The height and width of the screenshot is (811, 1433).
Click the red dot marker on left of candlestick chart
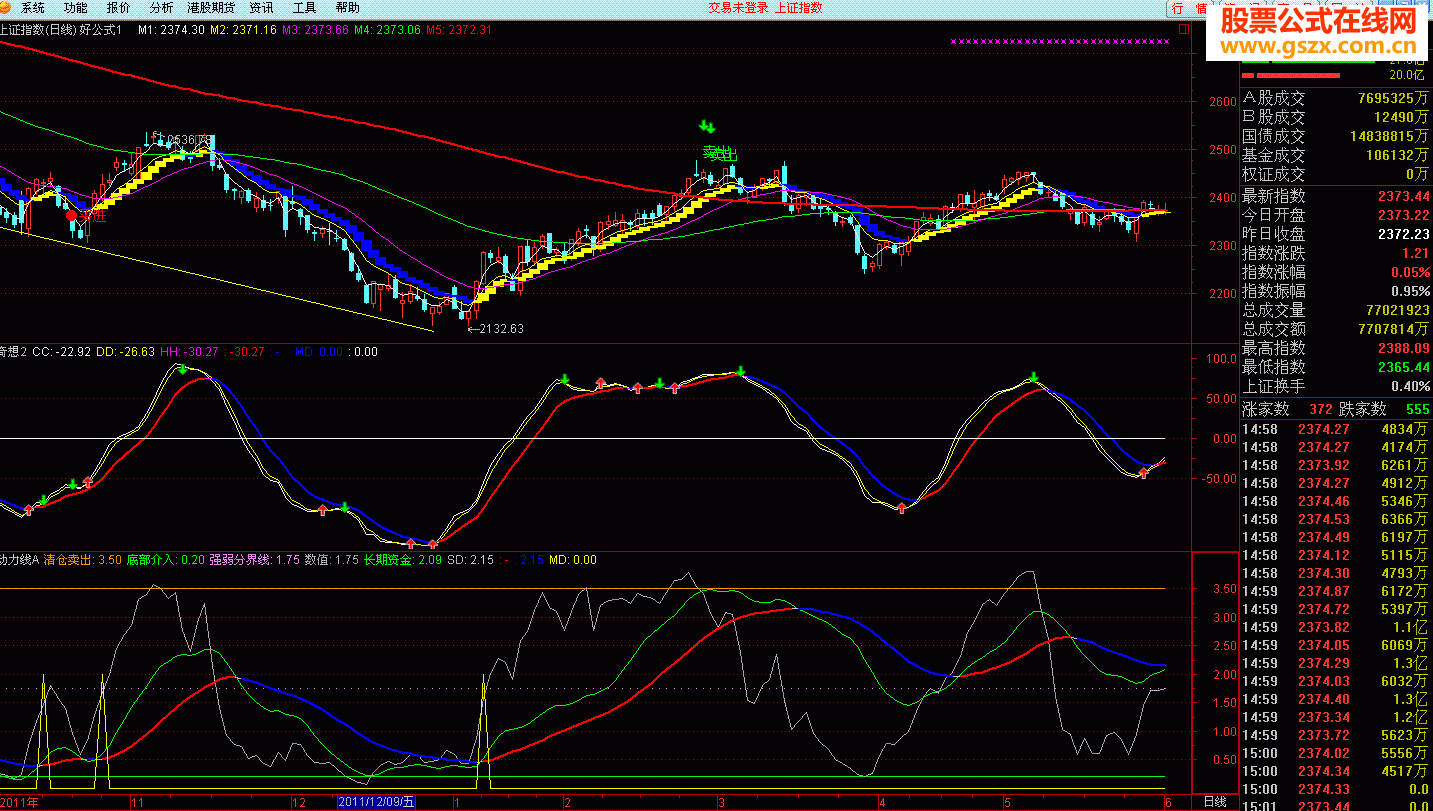71,214
